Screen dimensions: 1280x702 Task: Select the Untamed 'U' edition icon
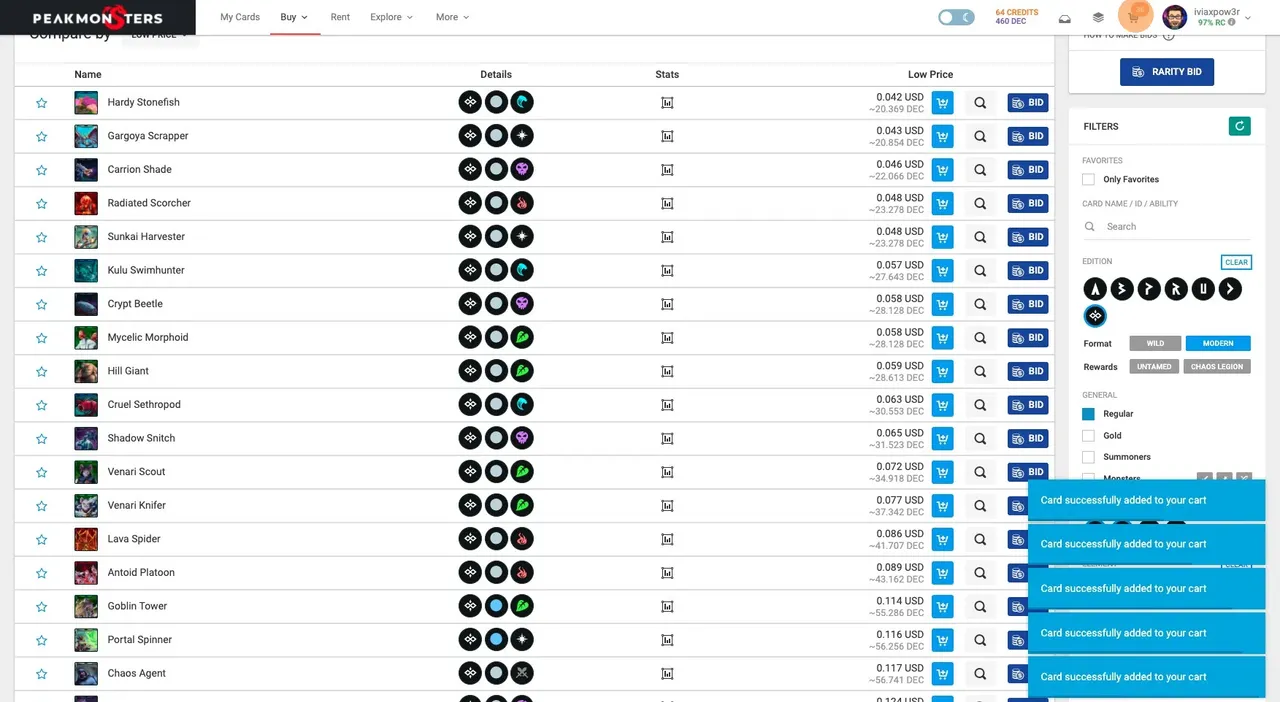[1203, 289]
